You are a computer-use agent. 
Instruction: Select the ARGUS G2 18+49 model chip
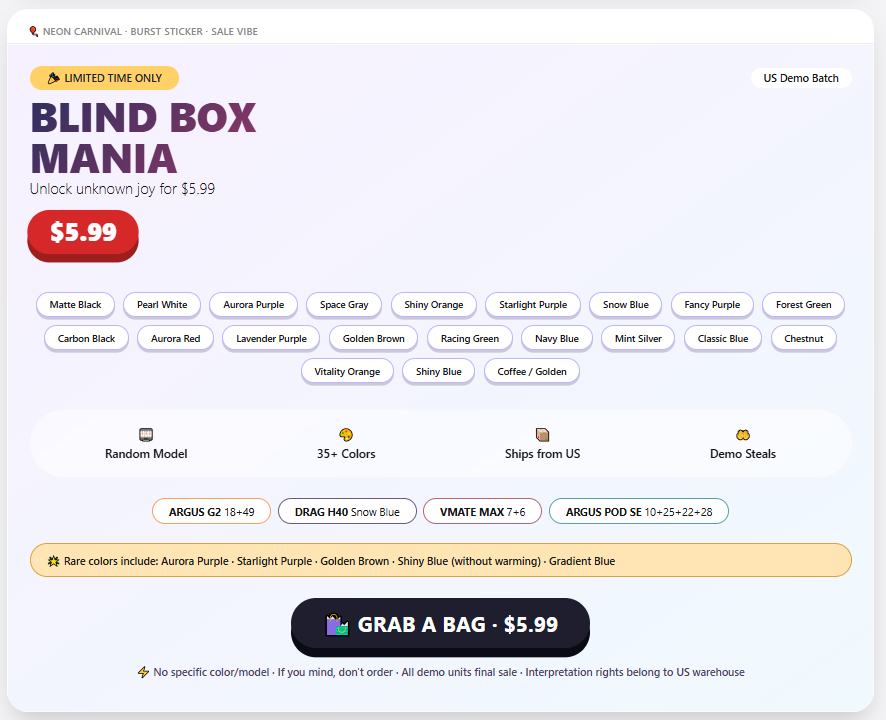[x=211, y=510]
